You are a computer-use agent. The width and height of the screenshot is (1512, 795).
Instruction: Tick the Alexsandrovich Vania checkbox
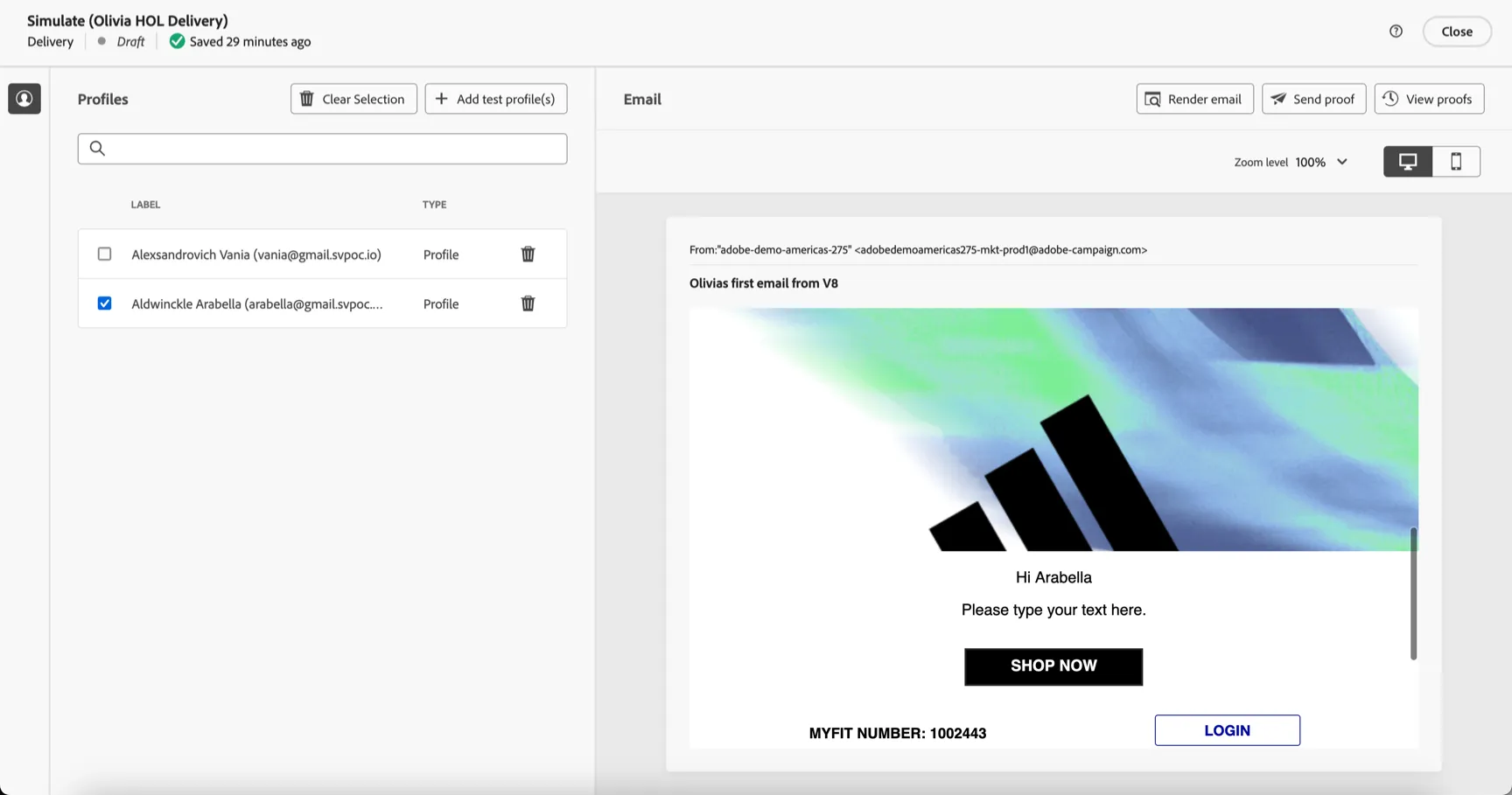coord(104,254)
